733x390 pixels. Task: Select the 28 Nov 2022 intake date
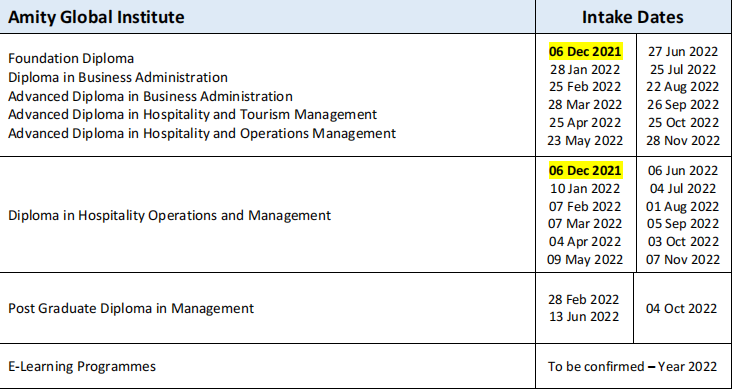(683, 140)
